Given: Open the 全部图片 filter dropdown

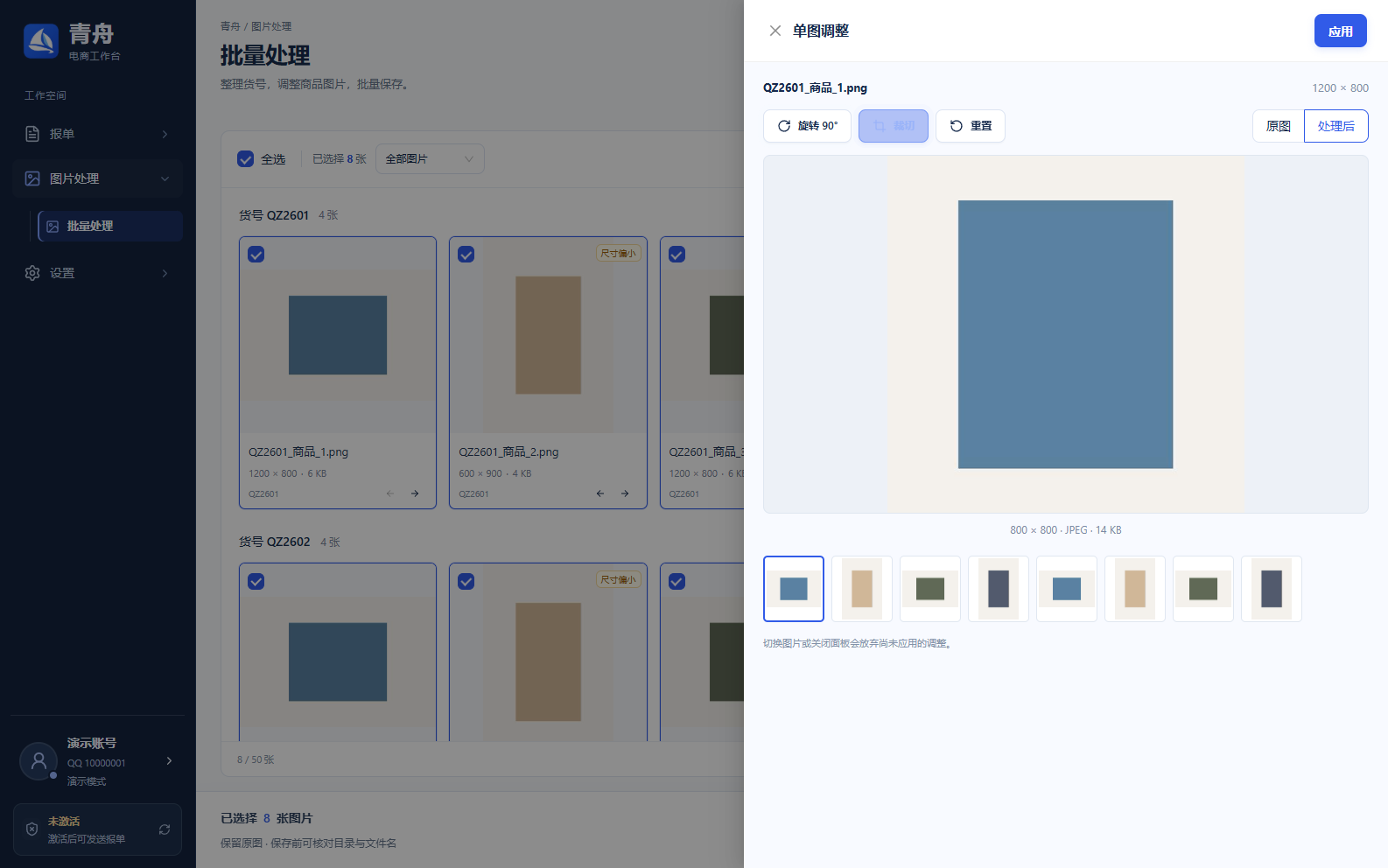Looking at the screenshot, I should [430, 159].
